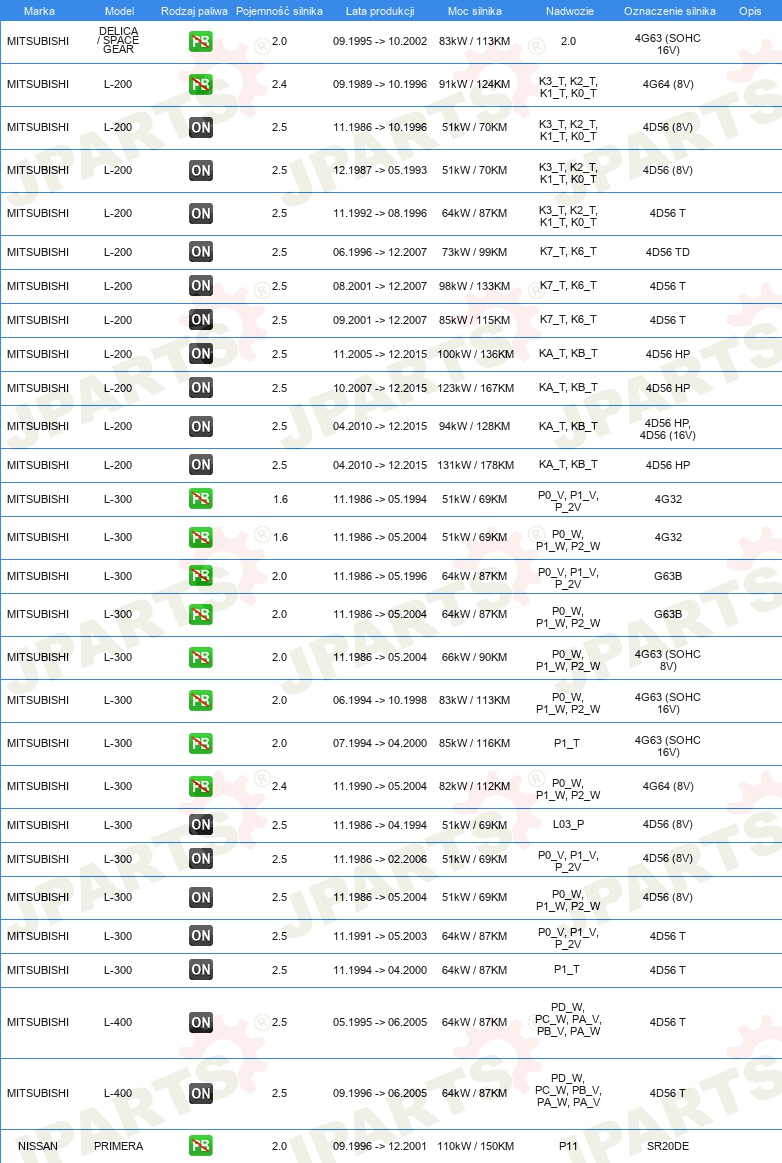Sort by the Pojemność silnika column header

(279, 11)
